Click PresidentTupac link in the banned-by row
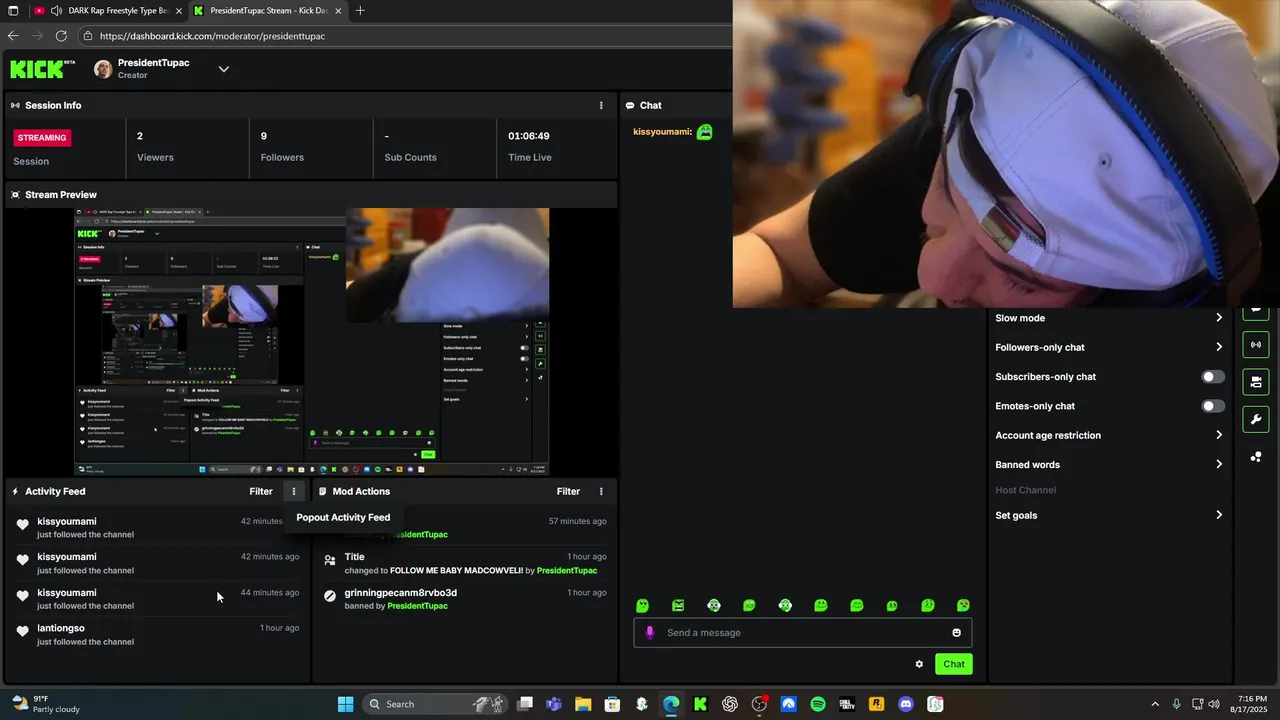Viewport: 1280px width, 720px height. point(417,606)
